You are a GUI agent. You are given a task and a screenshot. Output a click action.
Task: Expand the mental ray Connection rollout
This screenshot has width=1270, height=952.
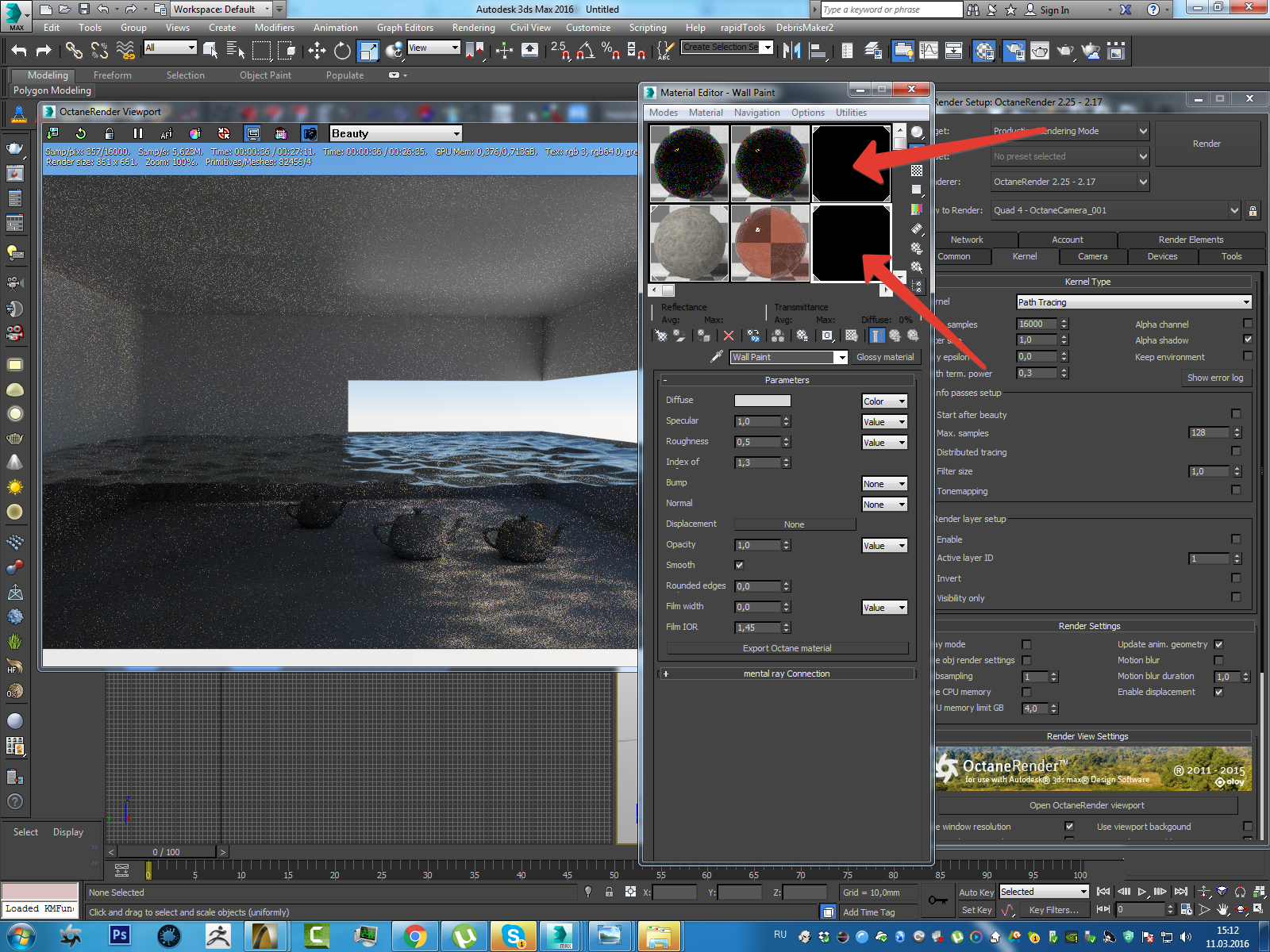tap(787, 674)
